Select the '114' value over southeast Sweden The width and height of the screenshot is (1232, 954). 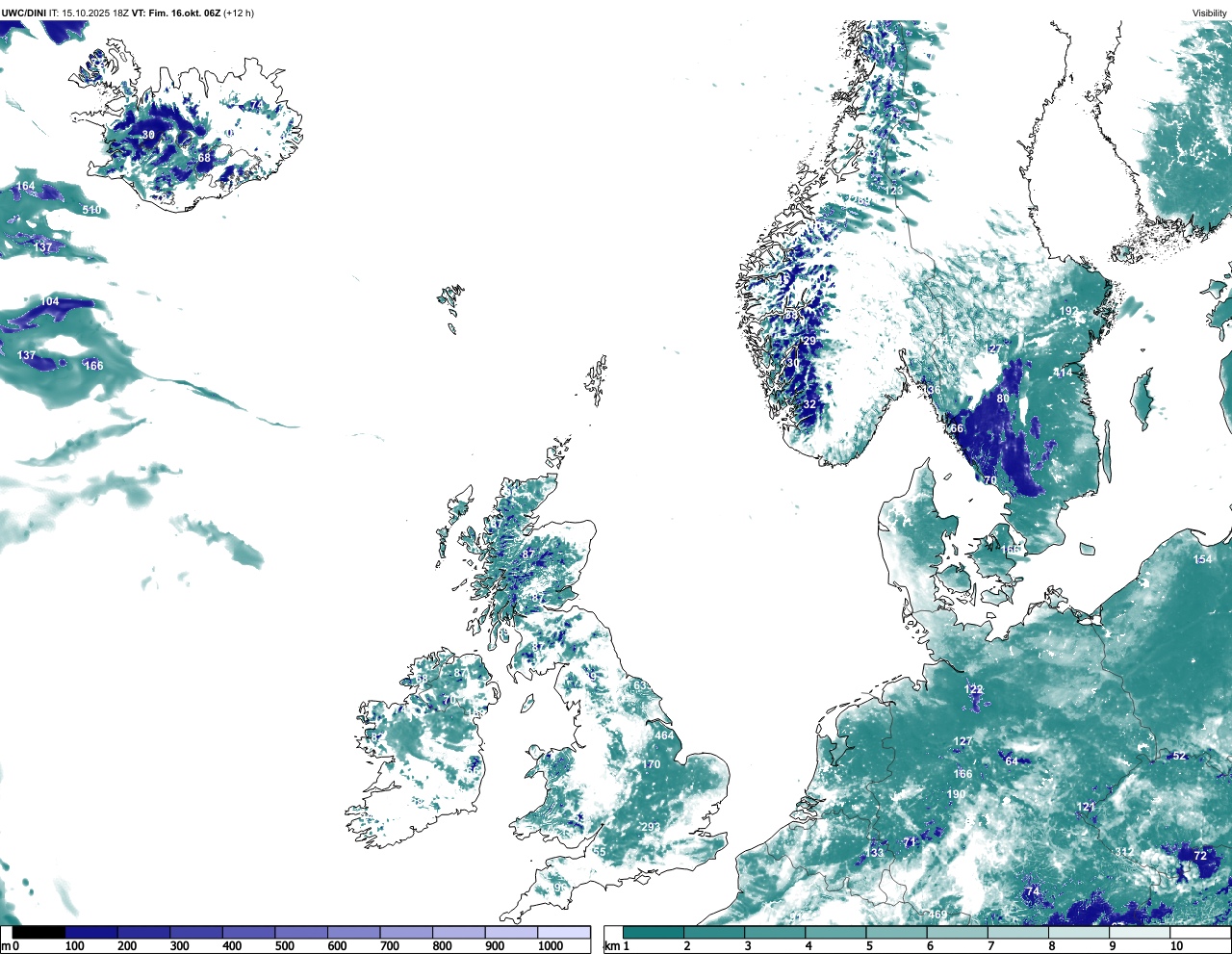[x=1063, y=373]
